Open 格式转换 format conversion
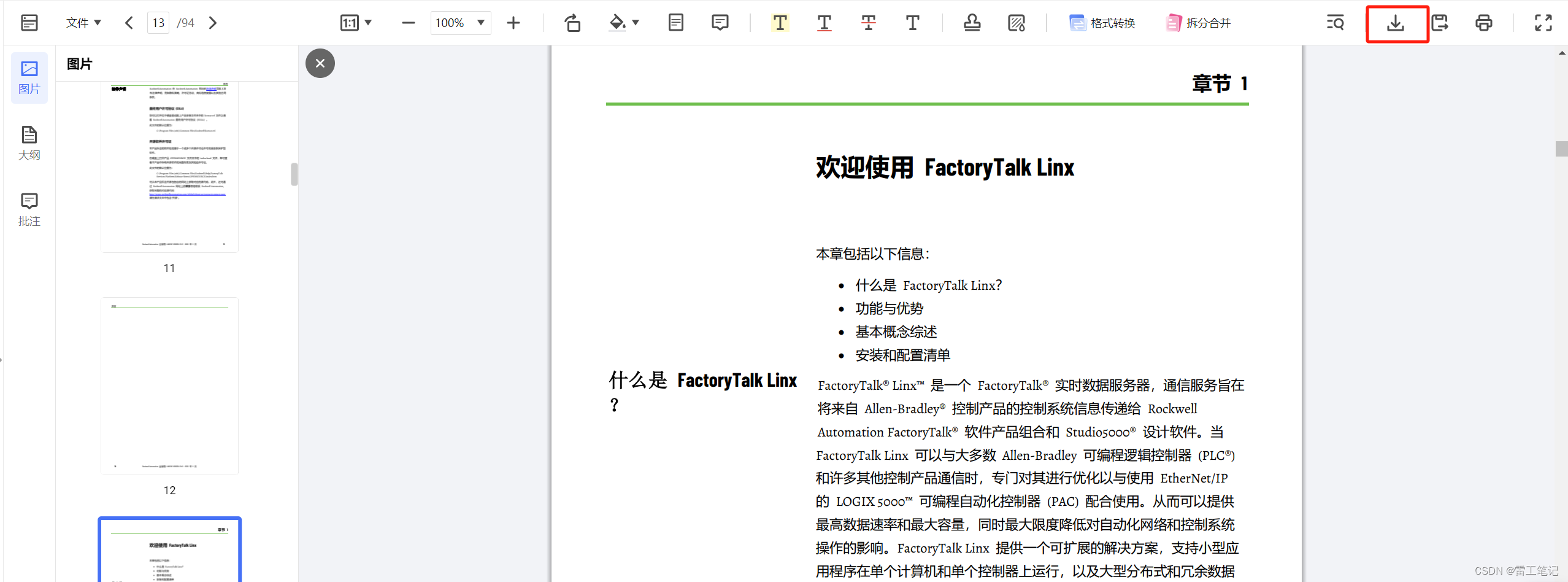This screenshot has height=582, width=1568. coord(1102,23)
